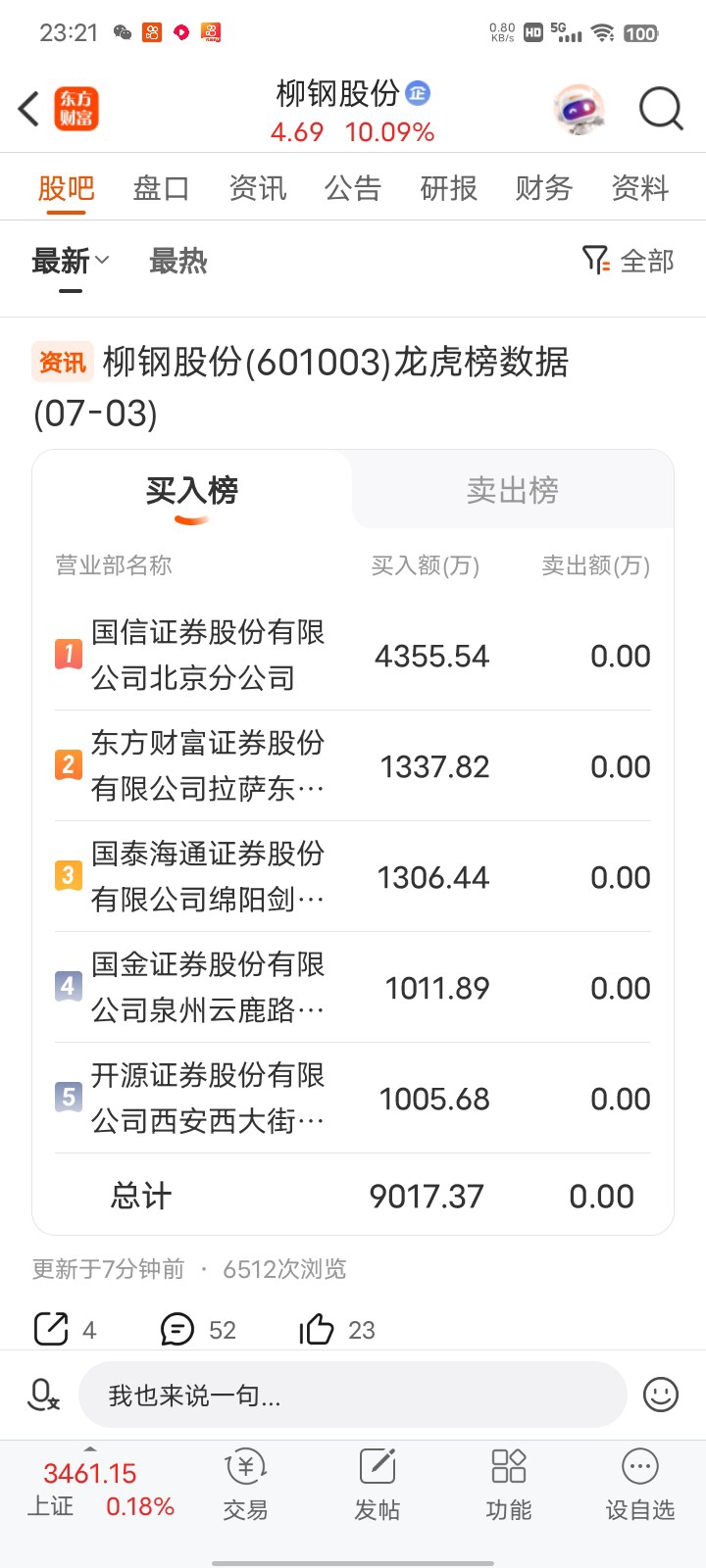This screenshot has height=1568, width=706.
Task: Switch to the 卖出榜 tab
Action: [x=513, y=490]
